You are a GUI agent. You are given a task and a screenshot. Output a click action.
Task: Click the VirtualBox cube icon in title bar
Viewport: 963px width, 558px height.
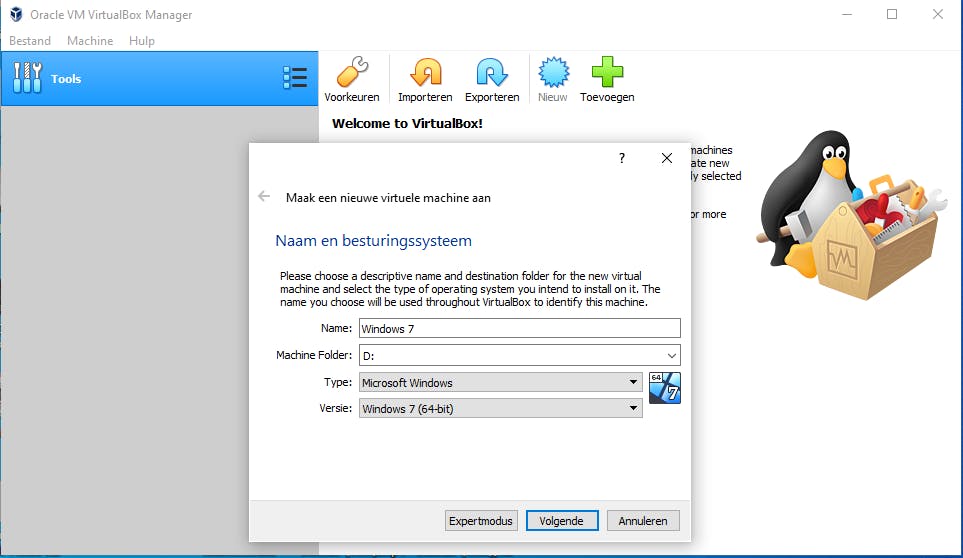tap(16, 14)
